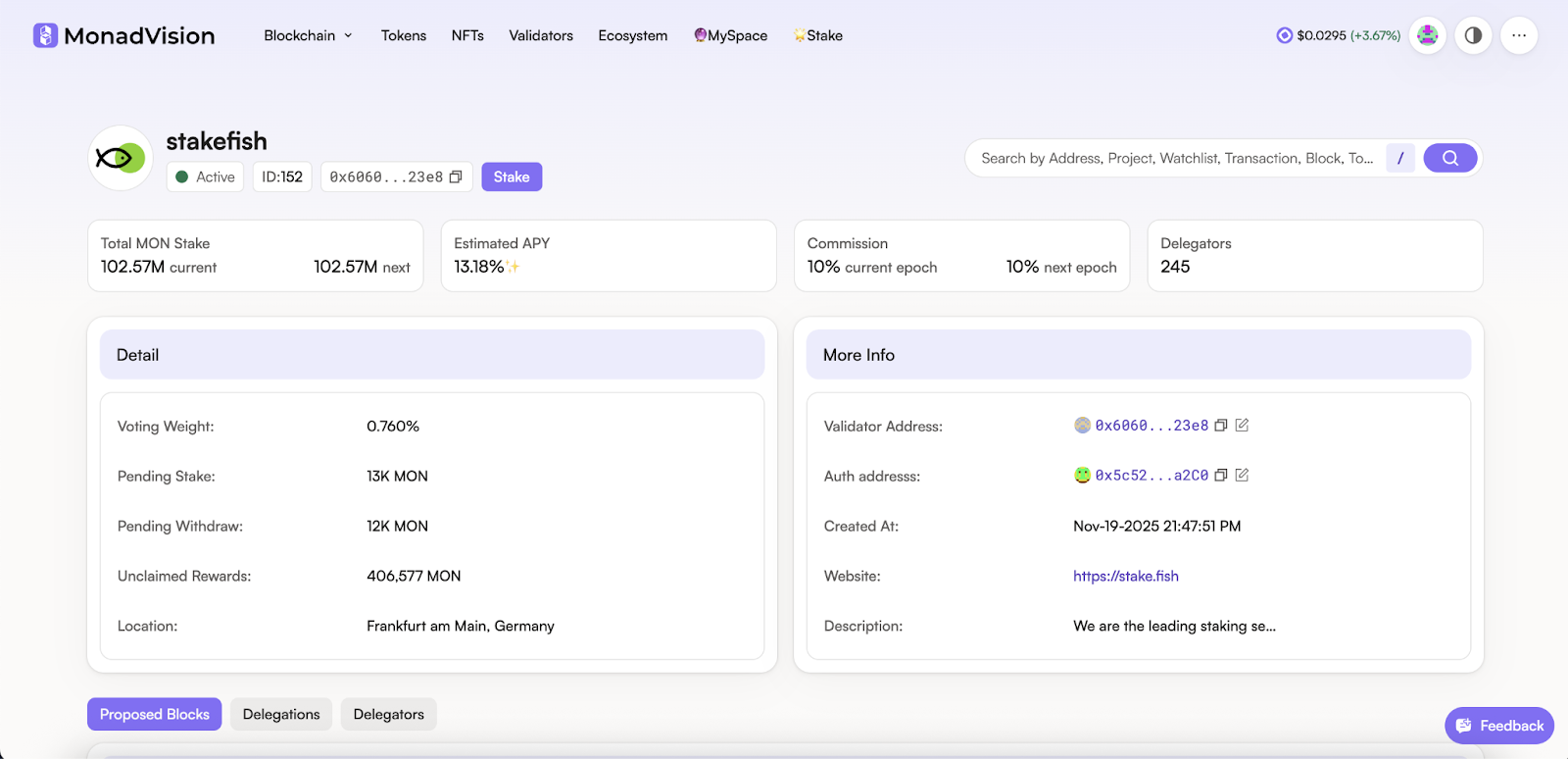This screenshot has width=1568, height=759.
Task: Click edit icon beside Auth address
Action: pyautogui.click(x=1242, y=476)
